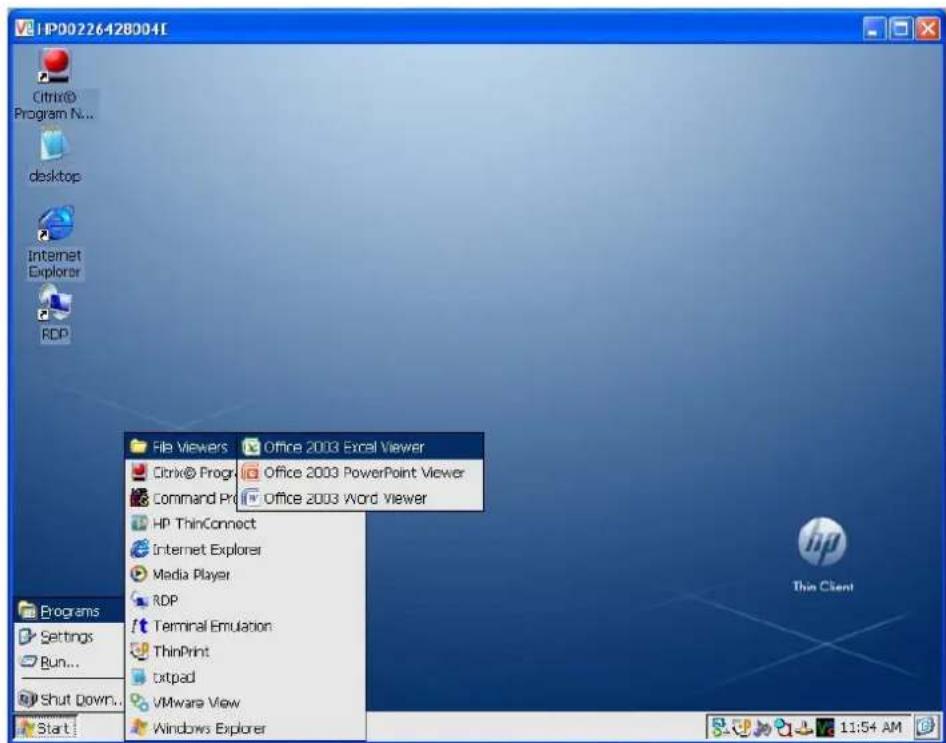
Task: Choose Programs in the Start menu
Action: (69, 611)
